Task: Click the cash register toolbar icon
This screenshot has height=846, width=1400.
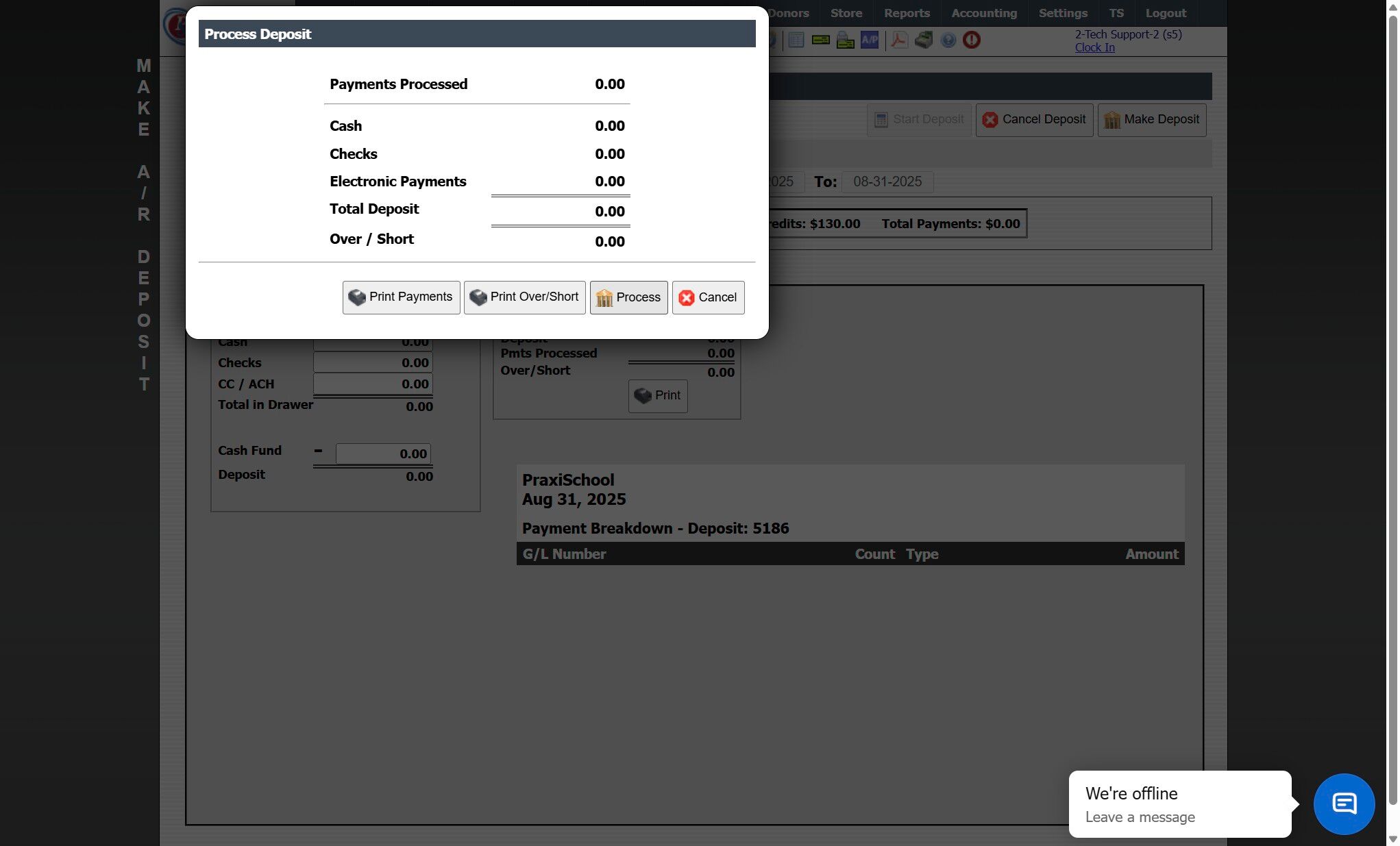Action: [x=924, y=40]
